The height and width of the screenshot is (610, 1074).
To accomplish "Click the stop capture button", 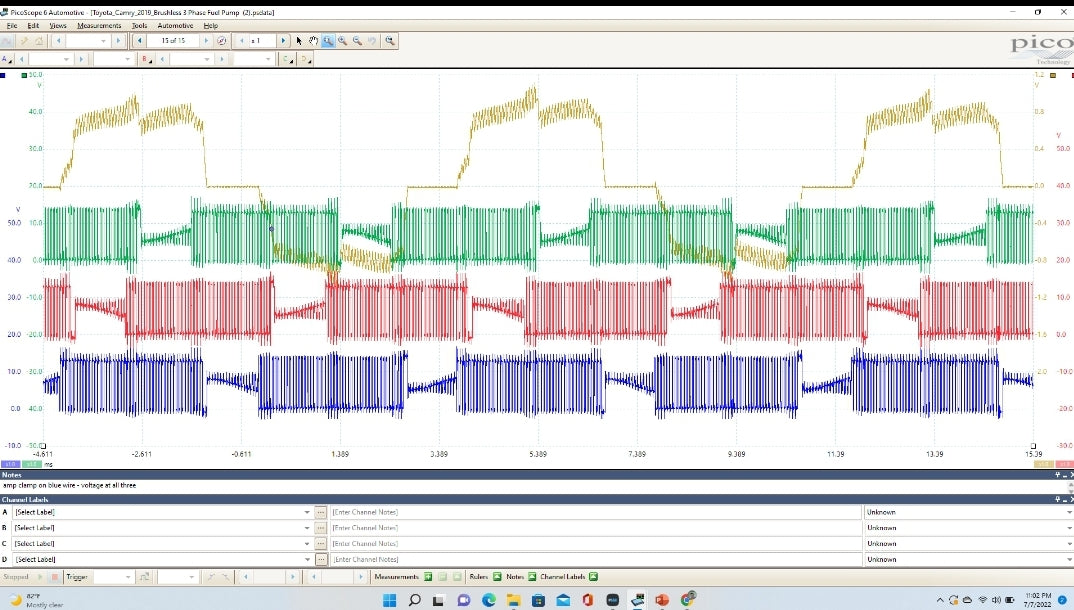I will [55, 577].
